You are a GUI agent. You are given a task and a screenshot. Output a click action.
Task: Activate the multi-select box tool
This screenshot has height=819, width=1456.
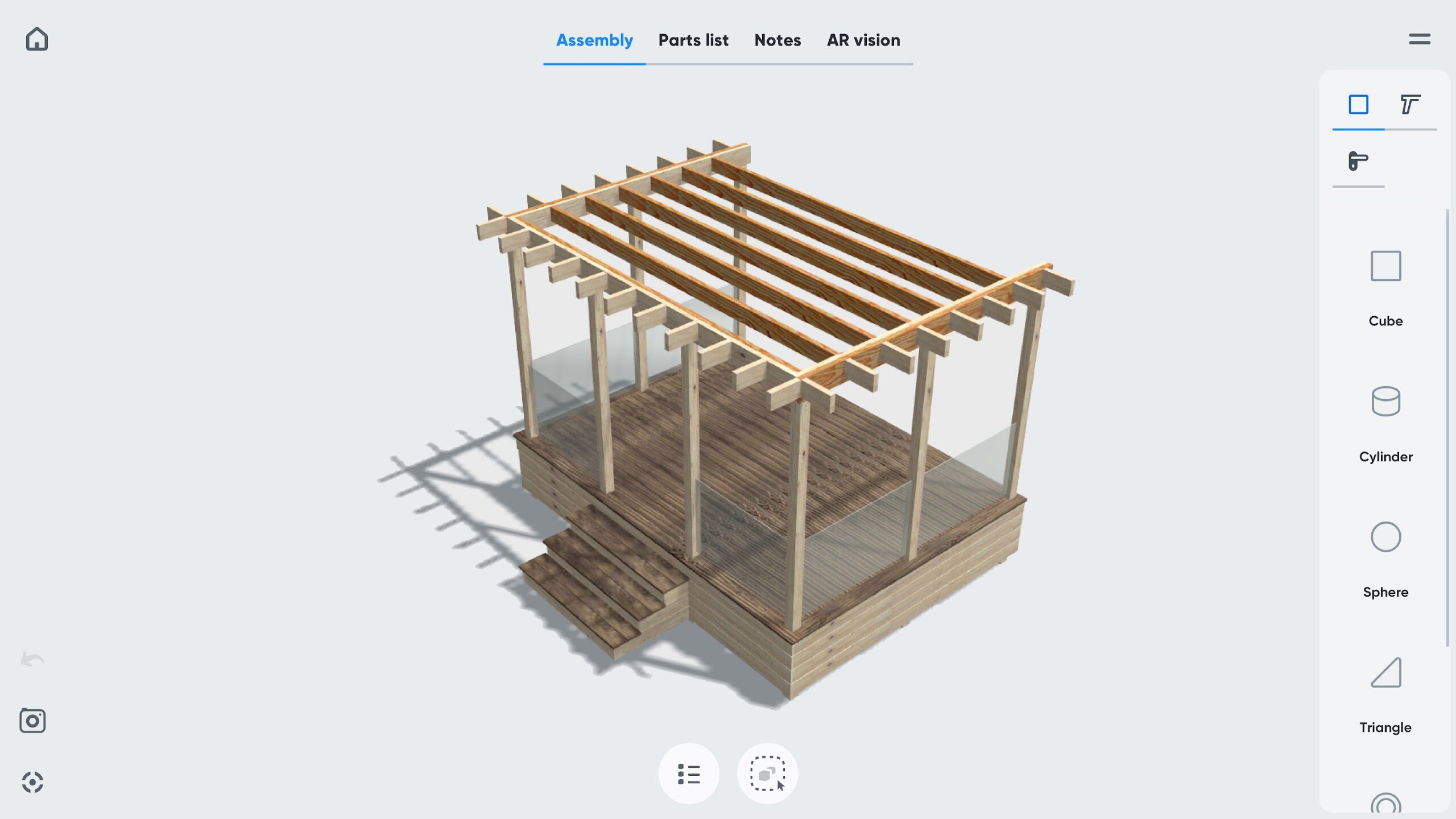[767, 773]
